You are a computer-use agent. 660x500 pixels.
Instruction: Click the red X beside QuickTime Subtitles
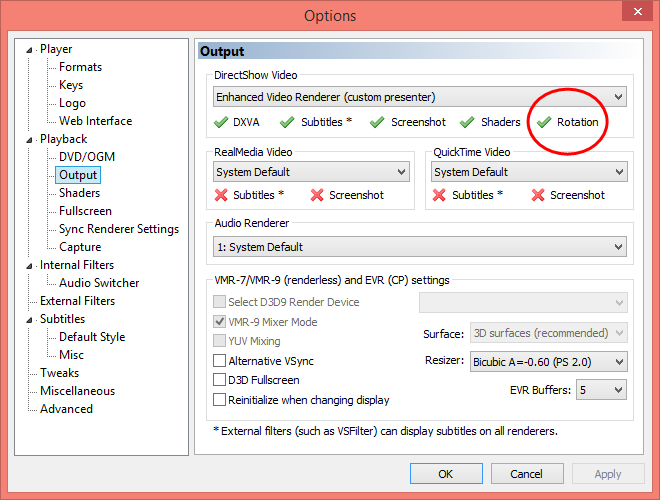[439, 195]
